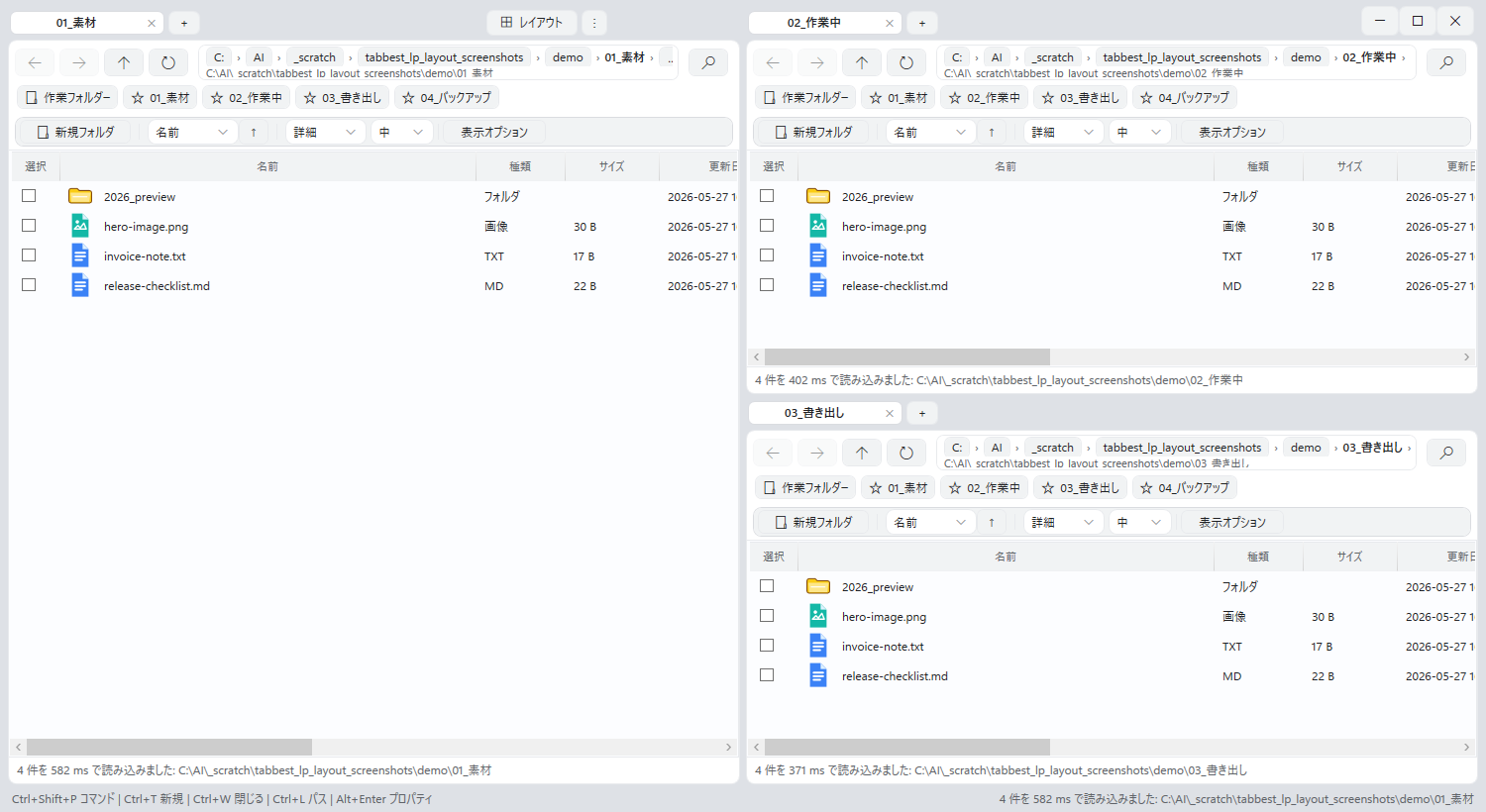Open 中 size dropdown in 01_素材 pane
Image resolution: width=1486 pixels, height=812 pixels.
(x=401, y=132)
